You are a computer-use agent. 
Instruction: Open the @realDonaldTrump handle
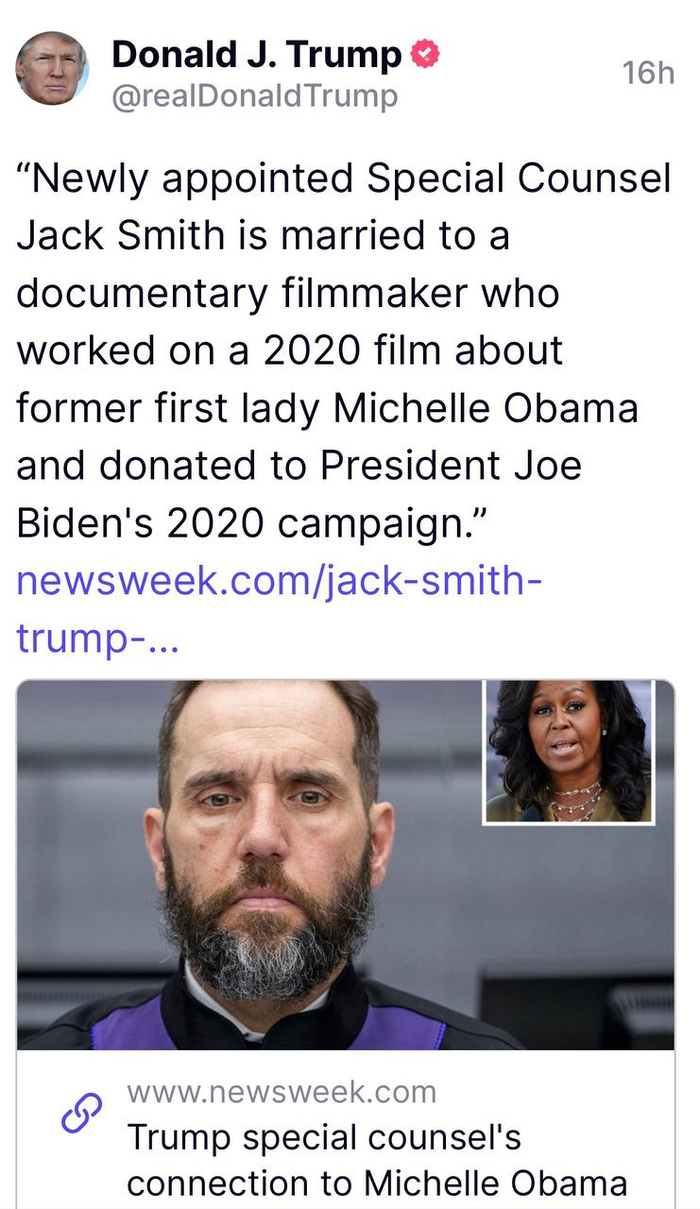tap(255, 96)
